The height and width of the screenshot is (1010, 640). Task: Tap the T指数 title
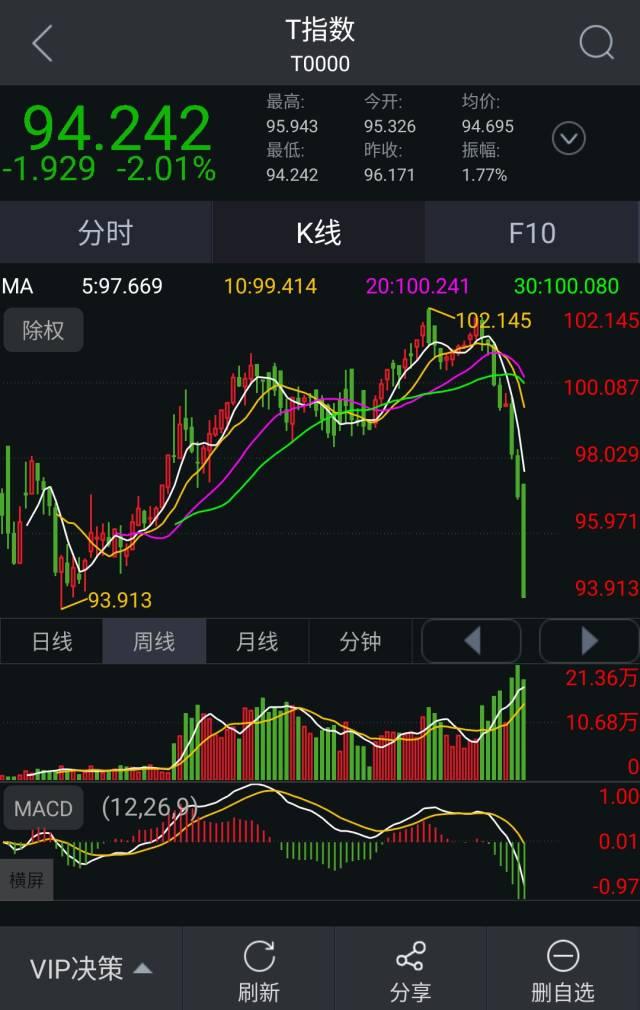click(x=320, y=30)
